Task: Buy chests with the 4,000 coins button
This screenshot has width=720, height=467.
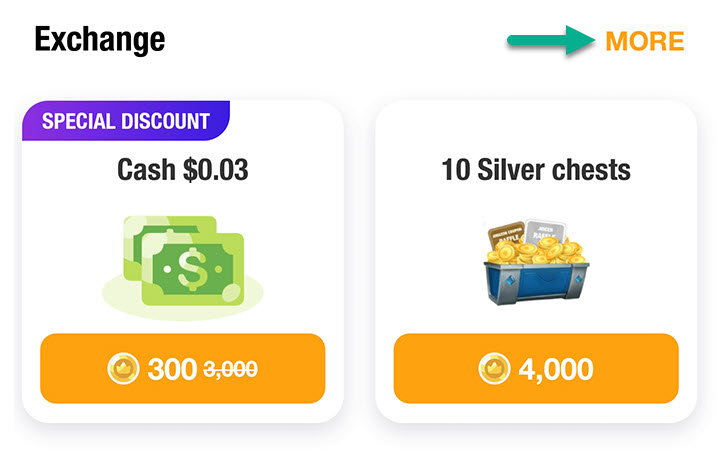Action: (536, 368)
